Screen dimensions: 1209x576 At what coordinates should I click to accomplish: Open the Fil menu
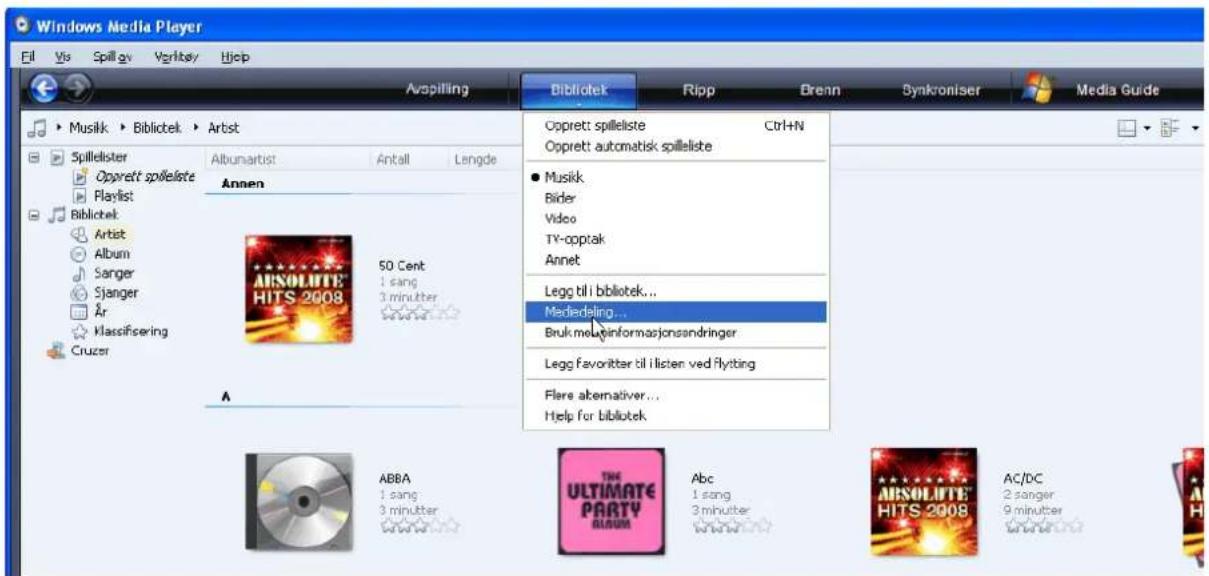(x=29, y=57)
